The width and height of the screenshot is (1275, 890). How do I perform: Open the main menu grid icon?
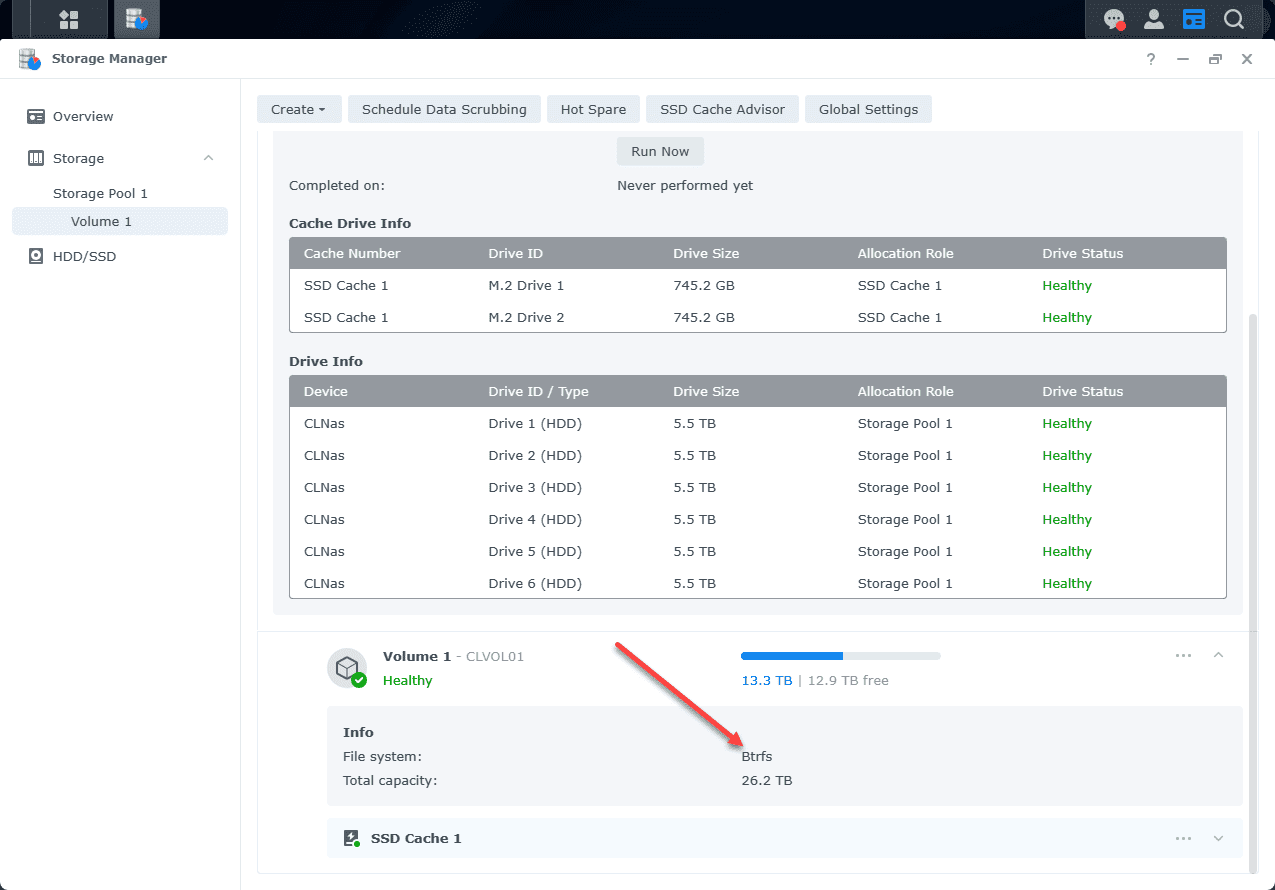(68, 19)
